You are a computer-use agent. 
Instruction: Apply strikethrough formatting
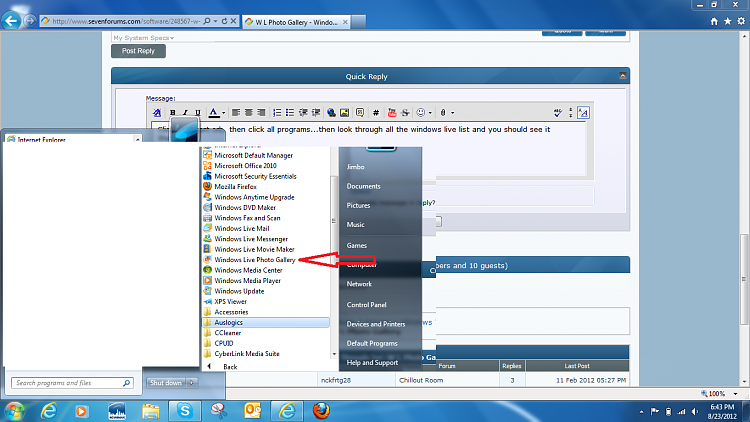[405, 112]
